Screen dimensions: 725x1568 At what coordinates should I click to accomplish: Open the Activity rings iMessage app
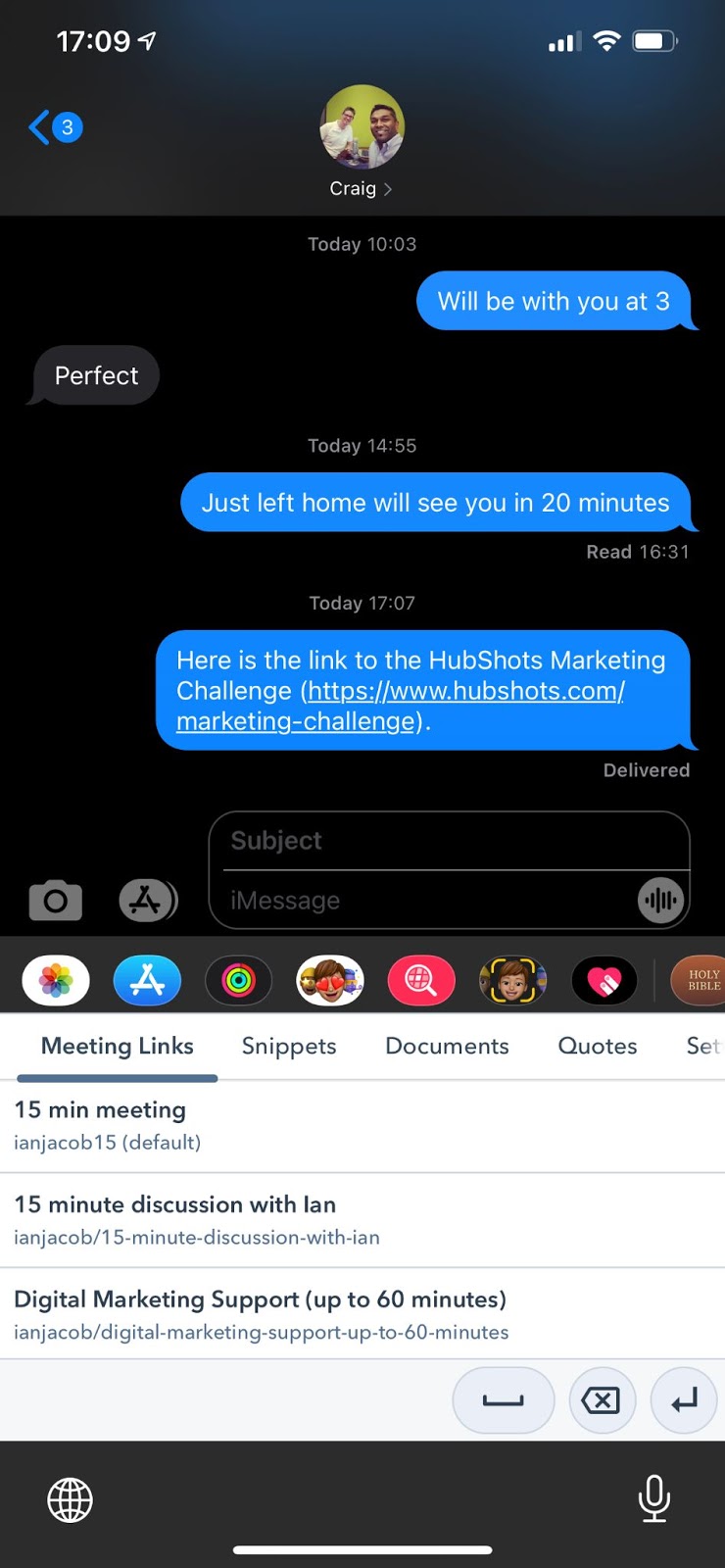click(x=238, y=980)
